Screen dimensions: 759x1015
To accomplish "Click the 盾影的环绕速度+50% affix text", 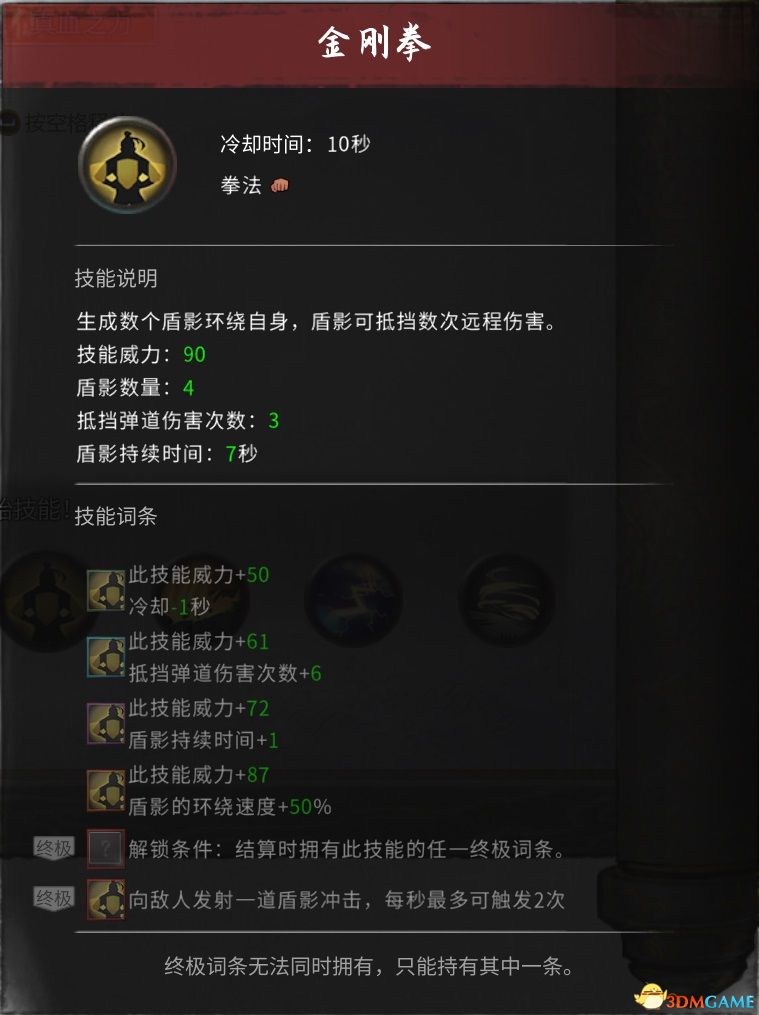I will click(230, 807).
